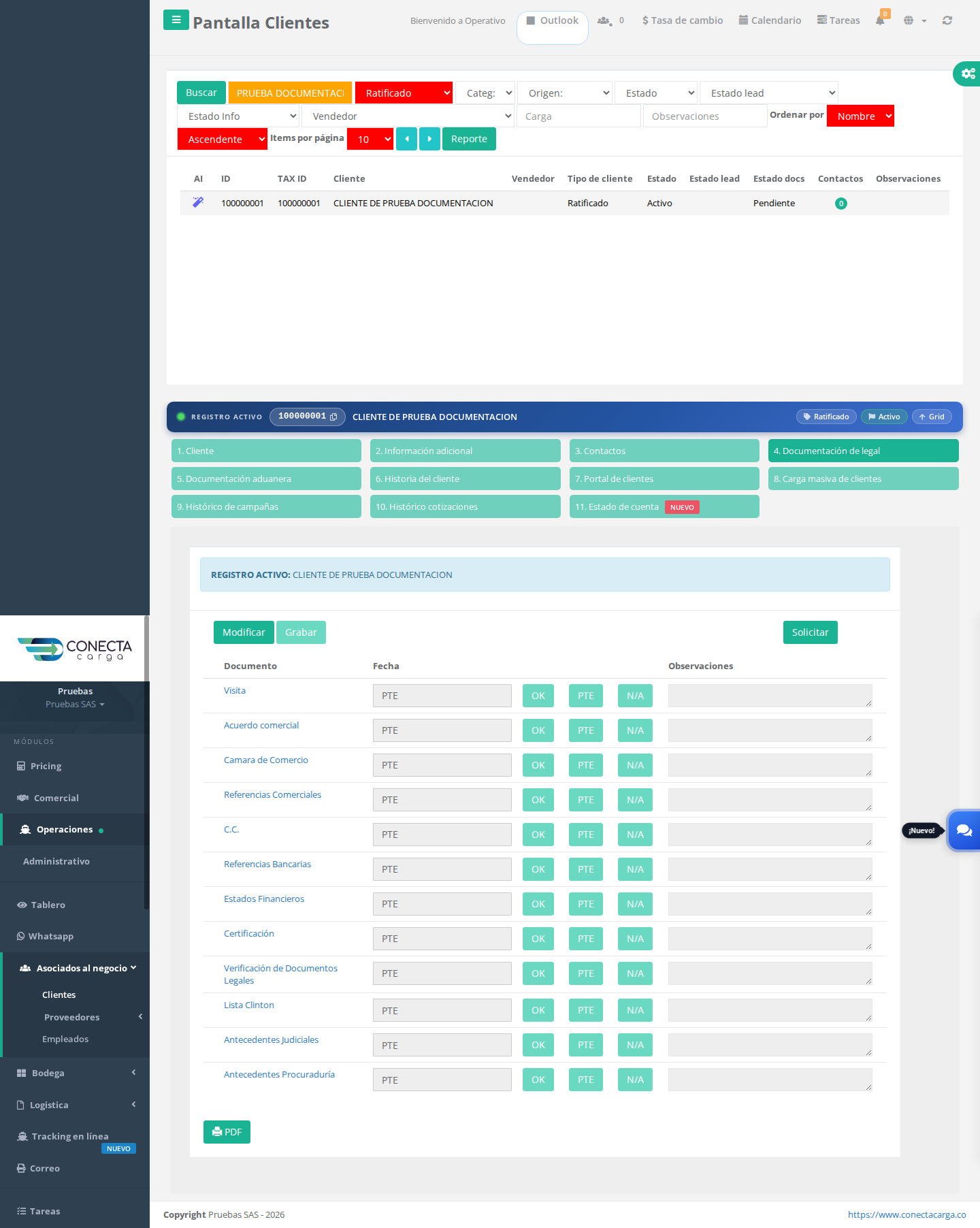
Task: Click the PDF export button
Action: pyautogui.click(x=227, y=1132)
